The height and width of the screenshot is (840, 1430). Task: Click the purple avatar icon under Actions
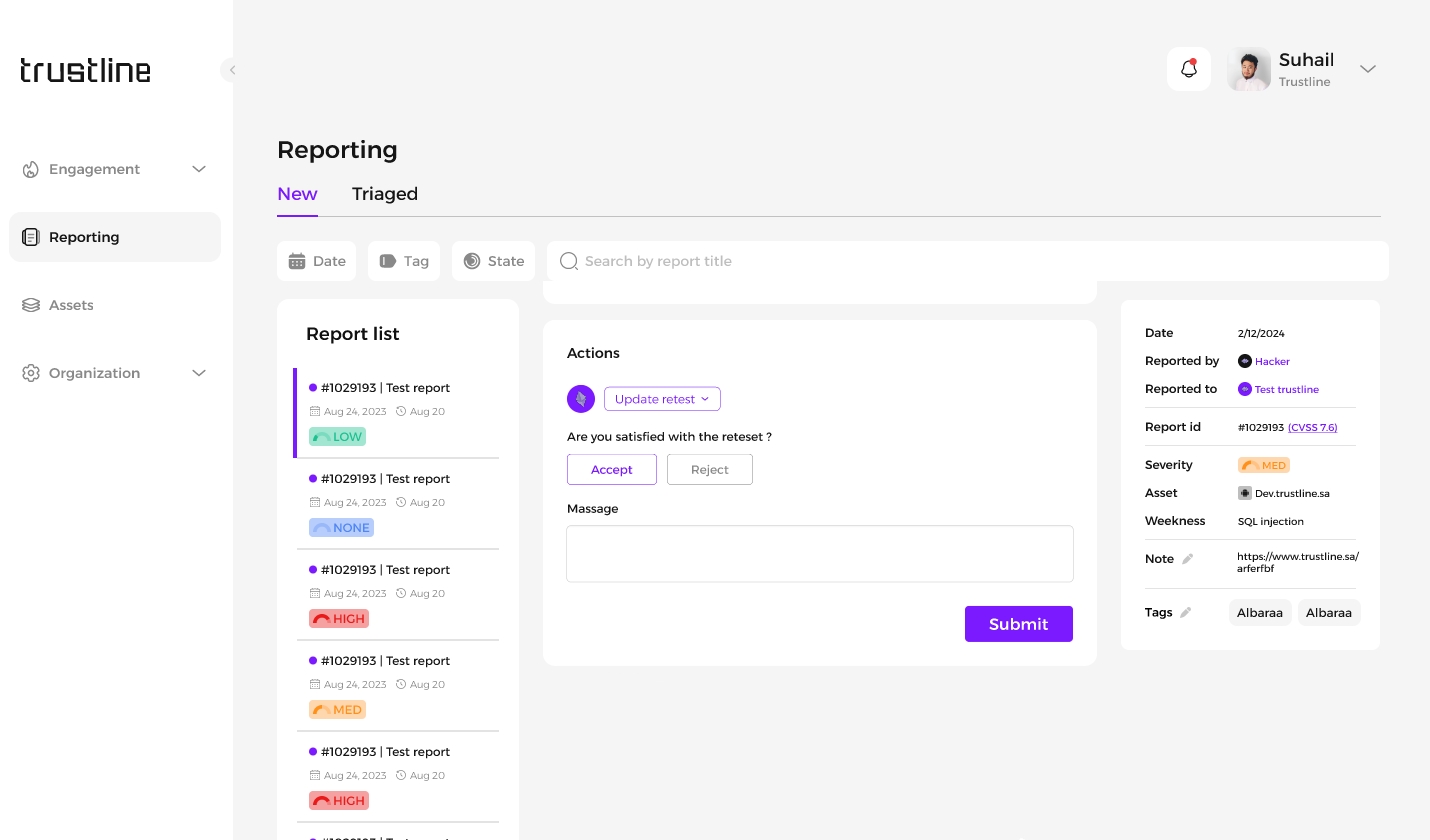click(581, 399)
